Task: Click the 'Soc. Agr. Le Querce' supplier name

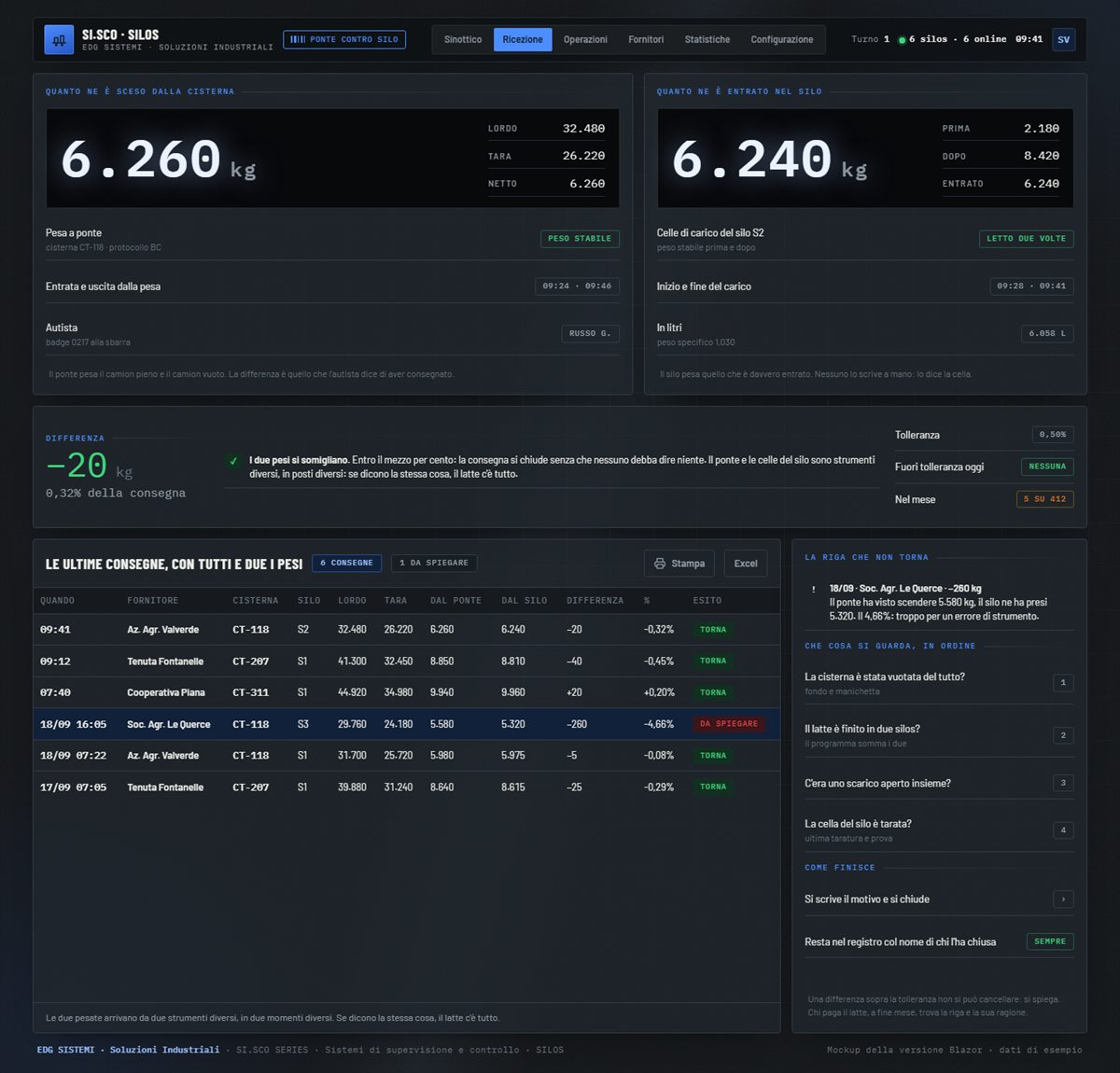Action: [169, 725]
